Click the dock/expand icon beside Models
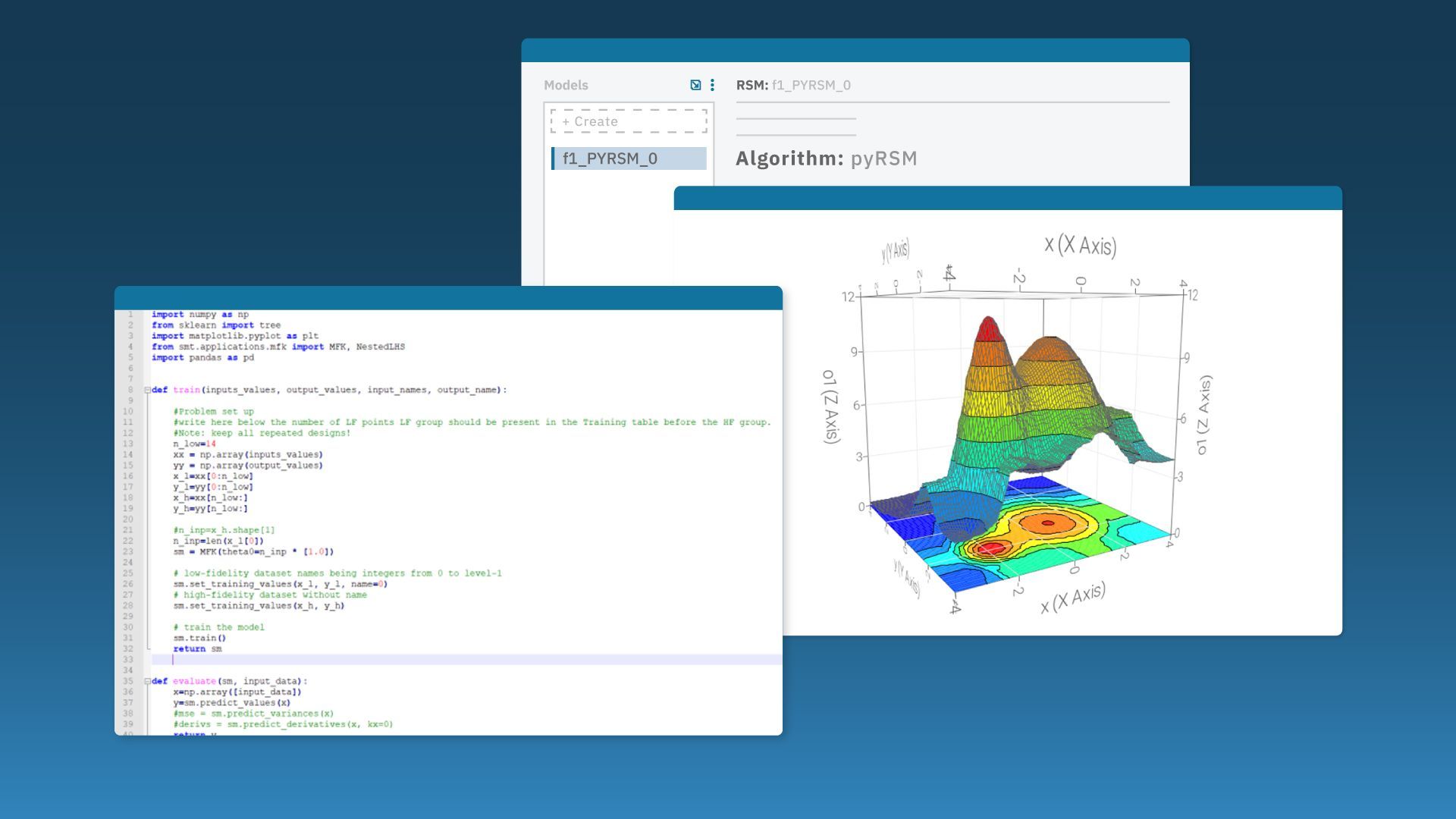This screenshot has width=1456, height=819. [695, 85]
